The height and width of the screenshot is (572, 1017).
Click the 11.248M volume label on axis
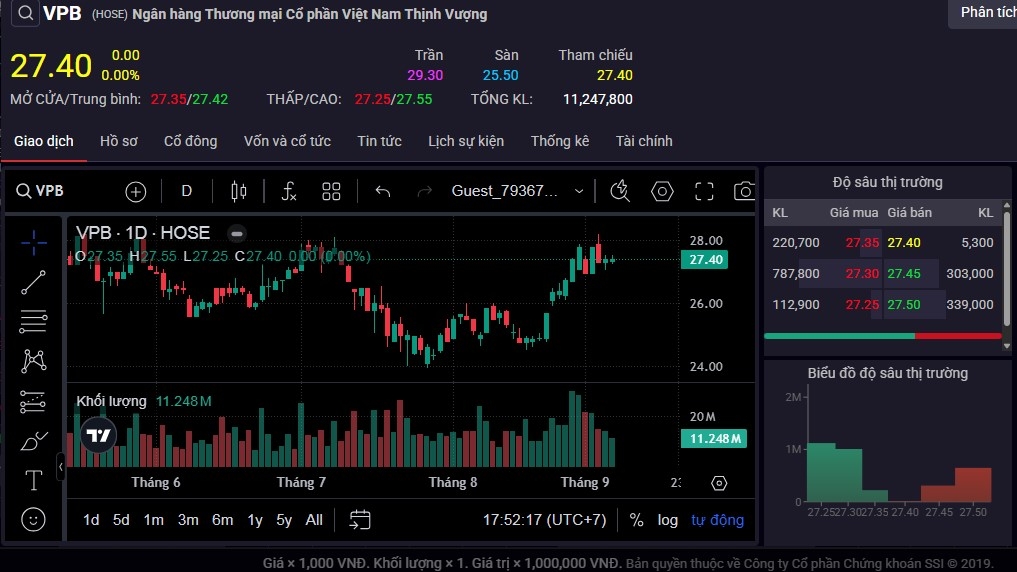(713, 439)
